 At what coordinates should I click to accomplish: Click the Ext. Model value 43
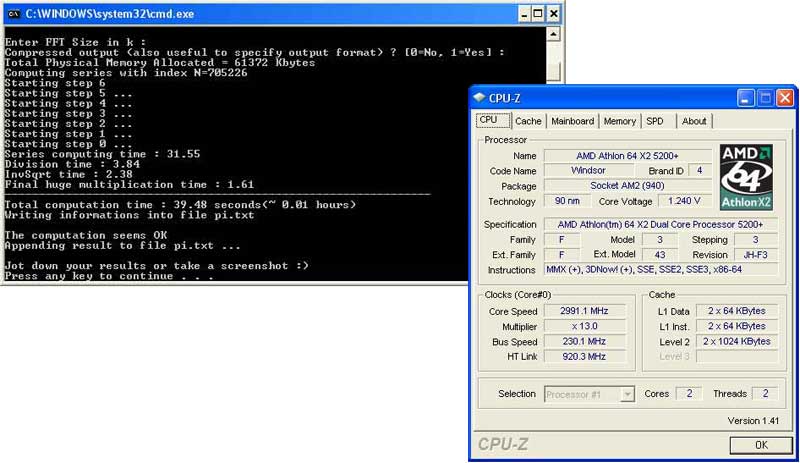click(660, 255)
